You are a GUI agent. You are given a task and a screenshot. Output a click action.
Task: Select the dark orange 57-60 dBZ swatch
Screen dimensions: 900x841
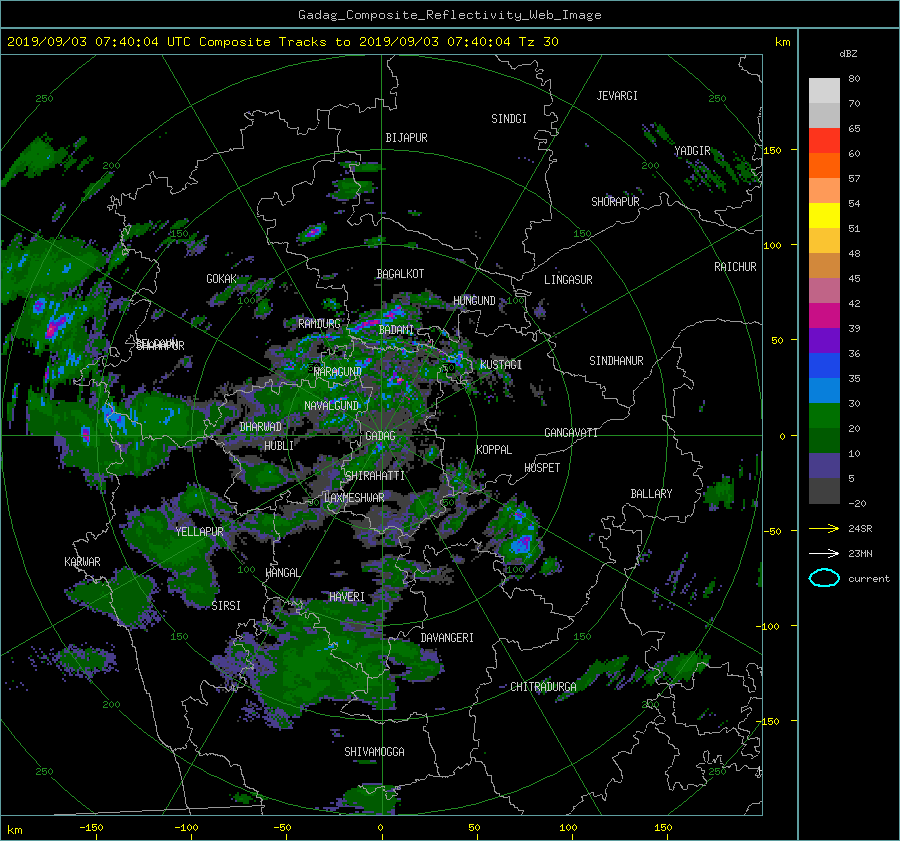click(x=824, y=165)
